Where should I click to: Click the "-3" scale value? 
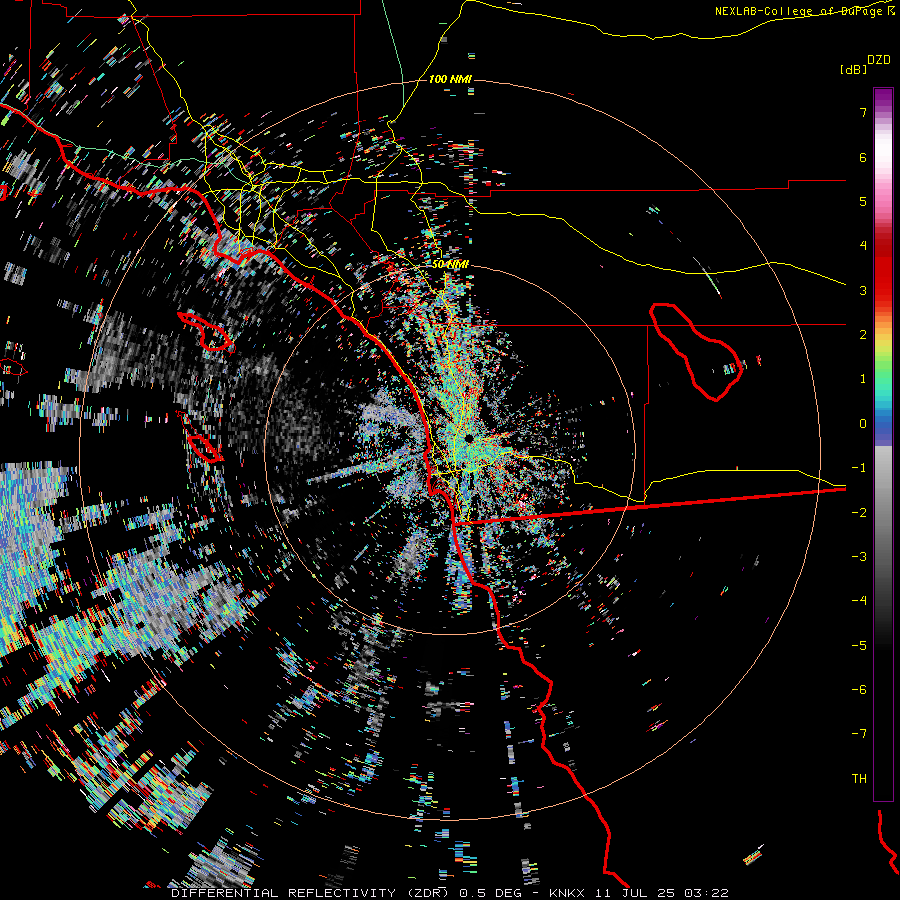859,557
